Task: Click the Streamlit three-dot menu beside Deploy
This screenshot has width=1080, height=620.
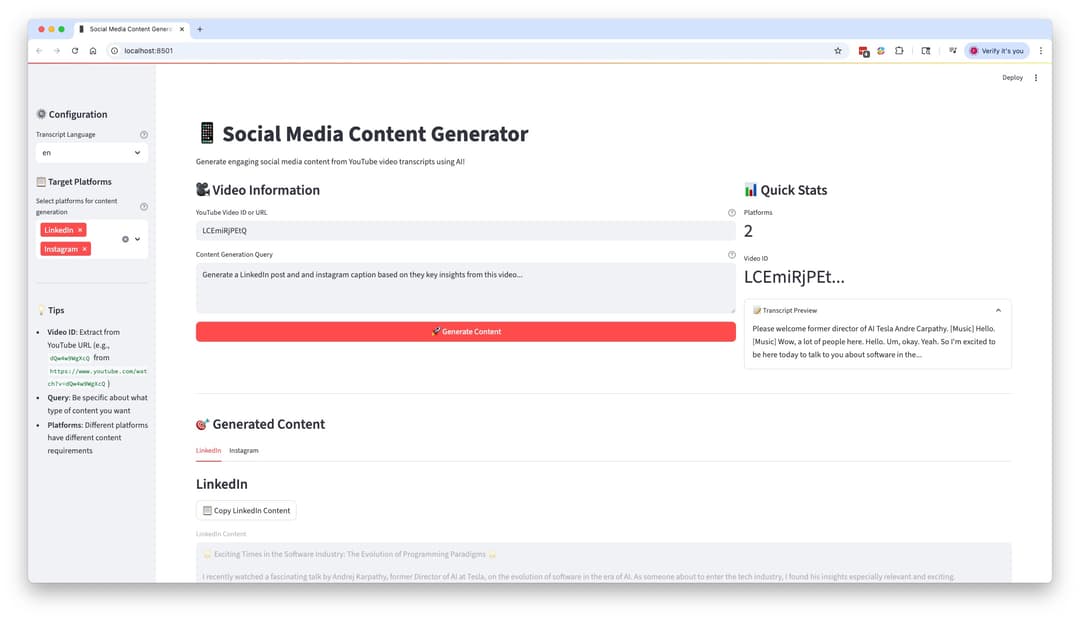Action: (1036, 78)
